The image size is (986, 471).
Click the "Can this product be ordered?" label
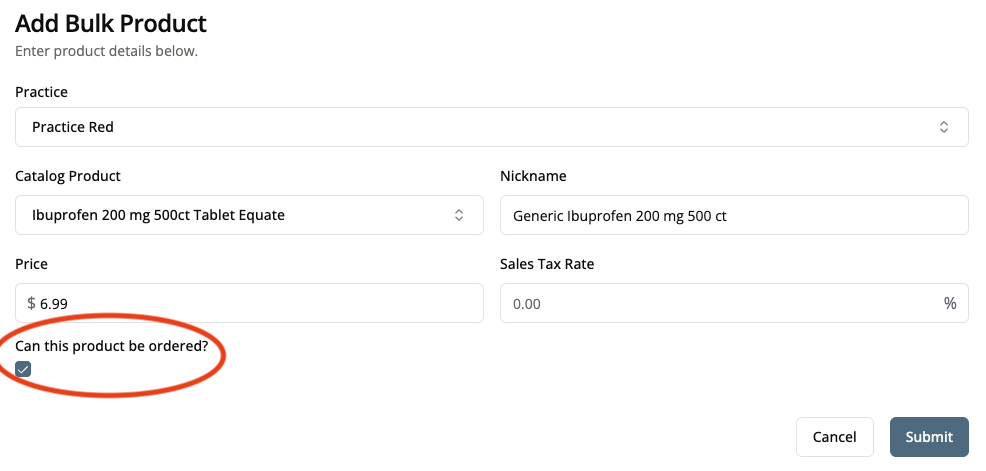(x=111, y=346)
